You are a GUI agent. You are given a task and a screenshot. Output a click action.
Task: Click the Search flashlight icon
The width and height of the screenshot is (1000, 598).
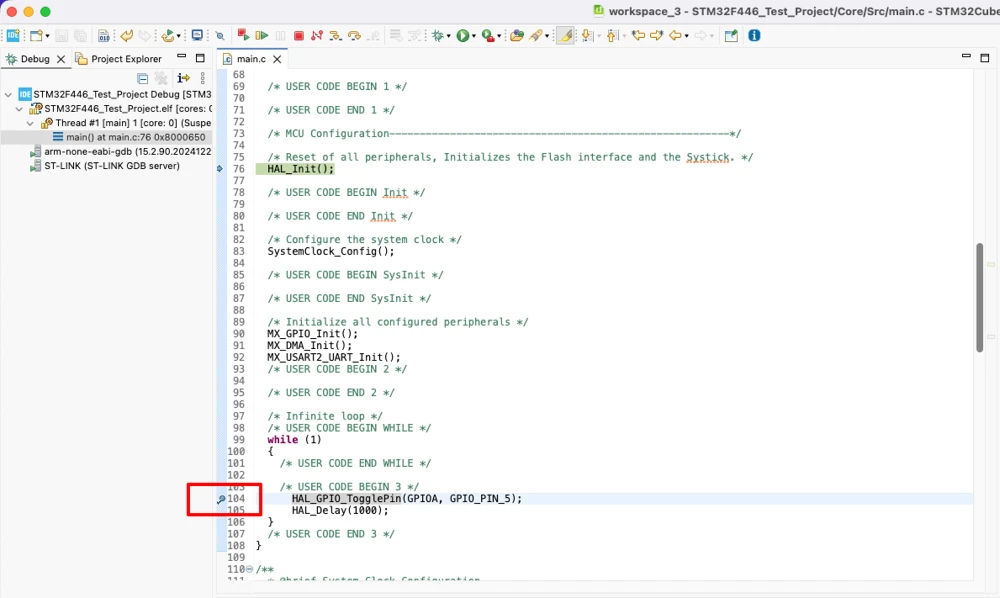coord(536,36)
